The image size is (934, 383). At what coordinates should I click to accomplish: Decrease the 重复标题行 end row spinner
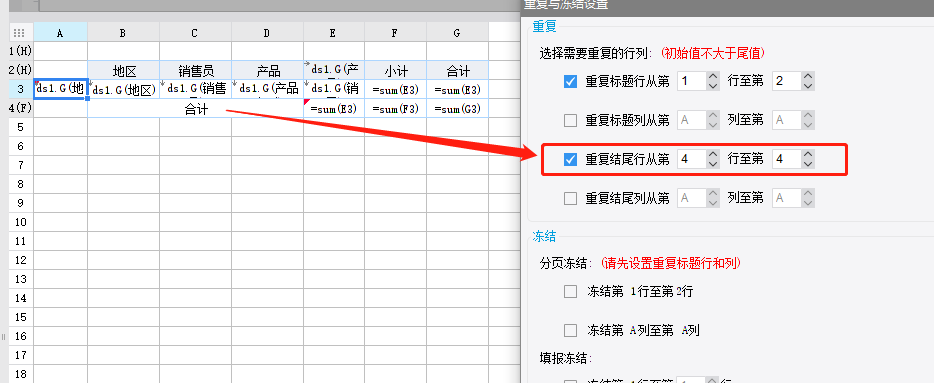pyautogui.click(x=808, y=86)
